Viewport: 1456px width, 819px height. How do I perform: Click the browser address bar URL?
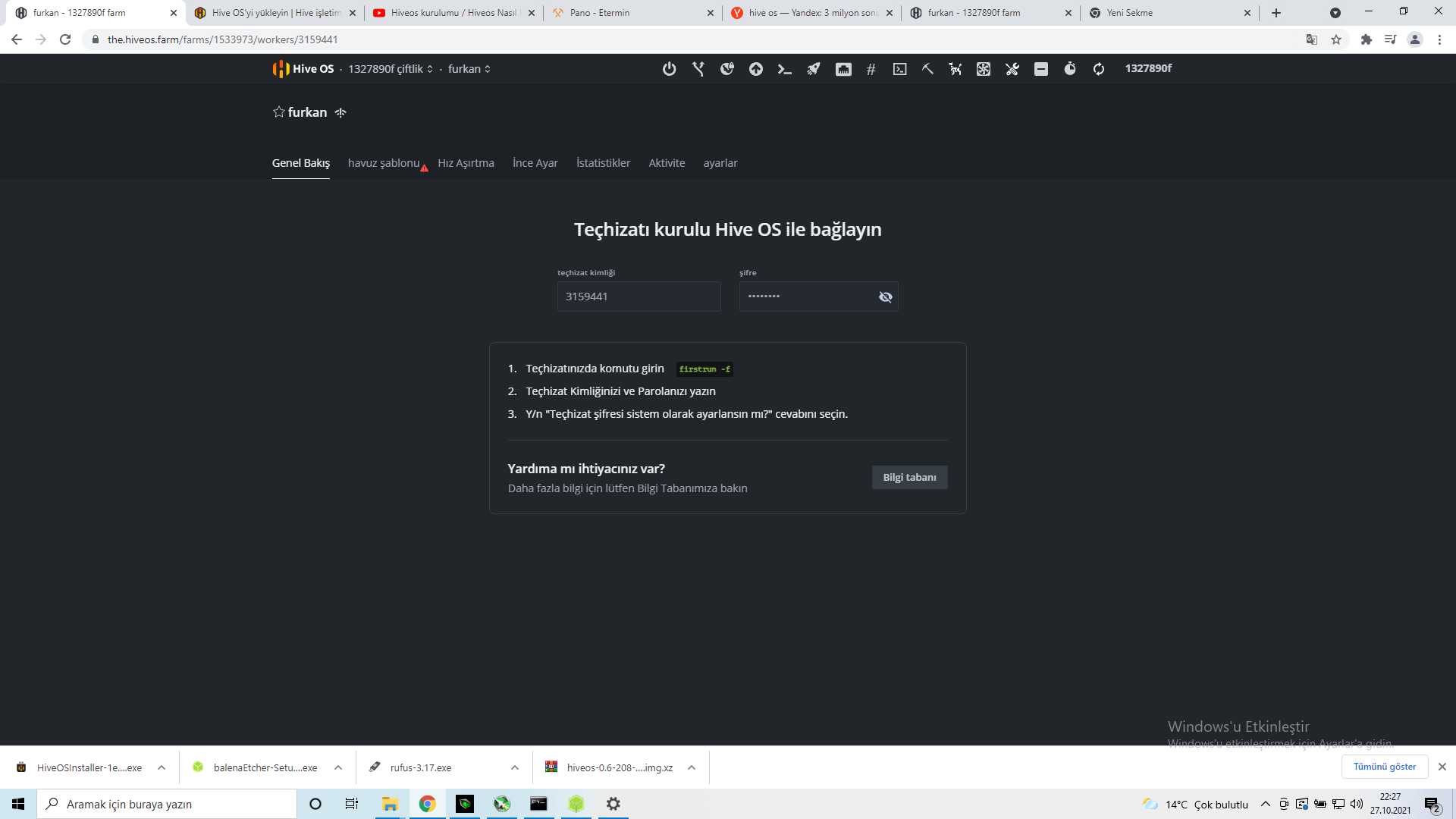point(222,39)
